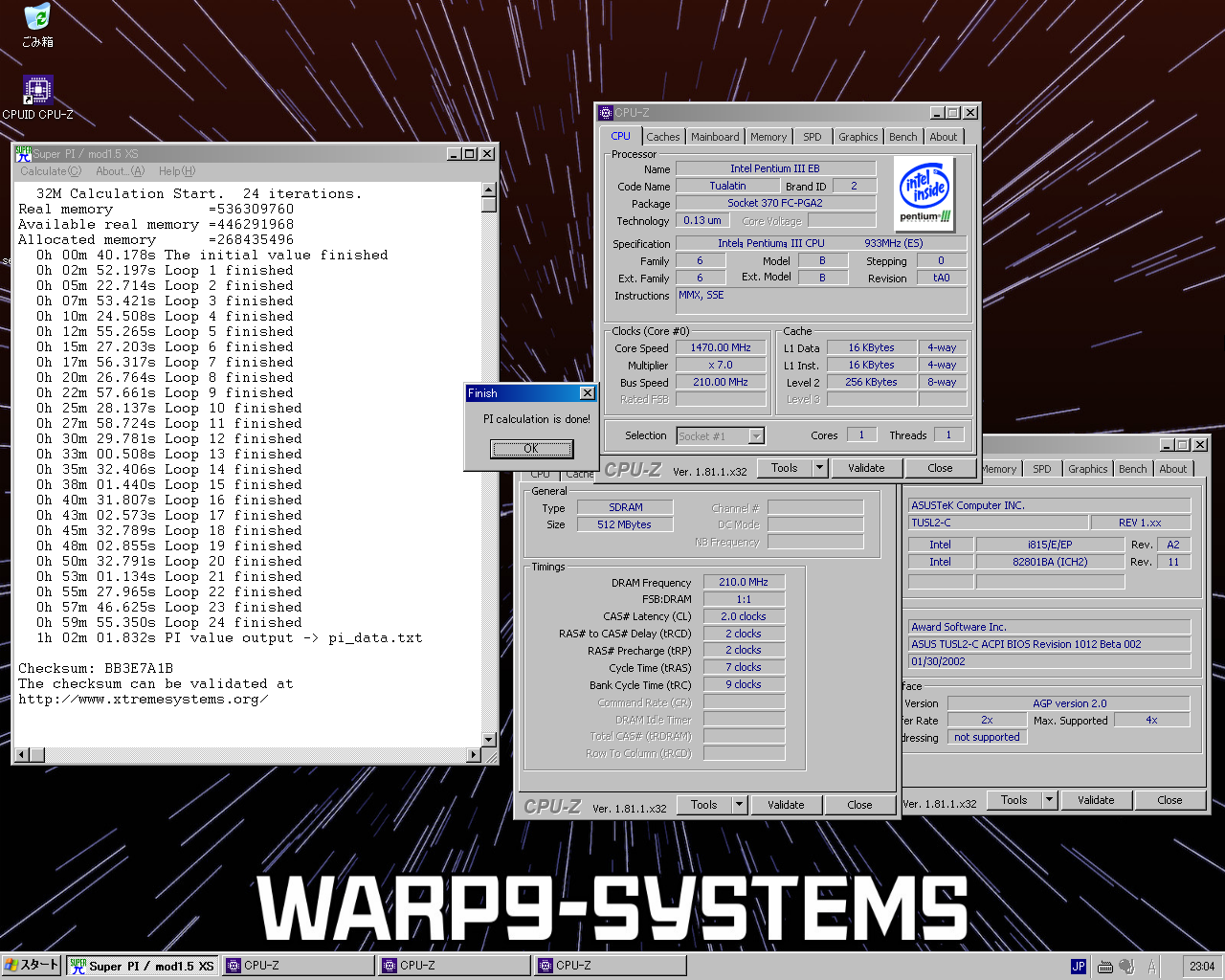Click the chipset field i815/E/EP
The image size is (1225, 980).
pos(1050,545)
